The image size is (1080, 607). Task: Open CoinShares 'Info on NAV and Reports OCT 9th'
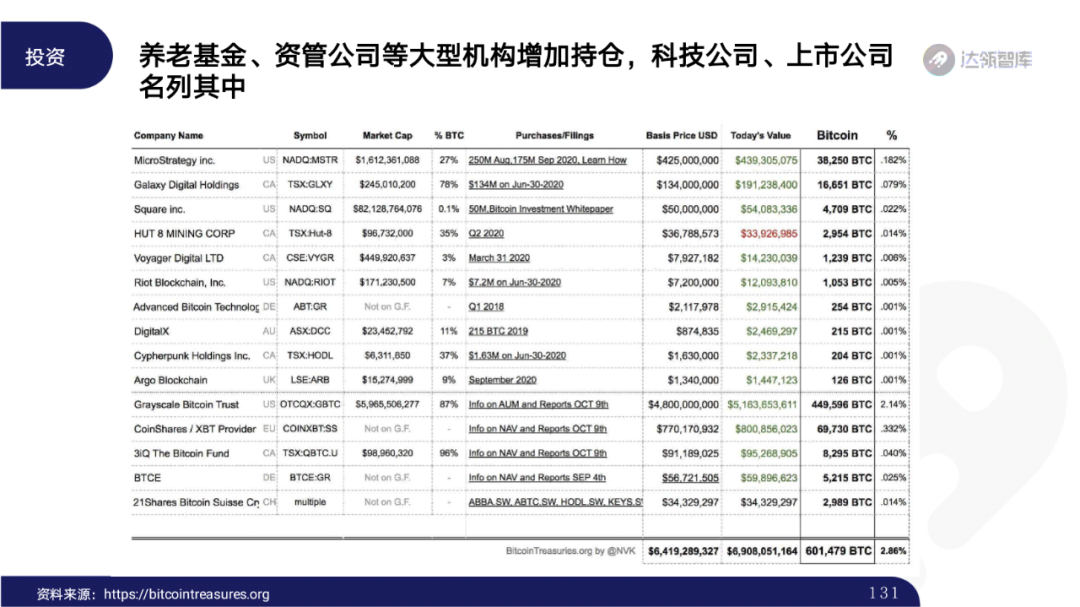(538, 429)
